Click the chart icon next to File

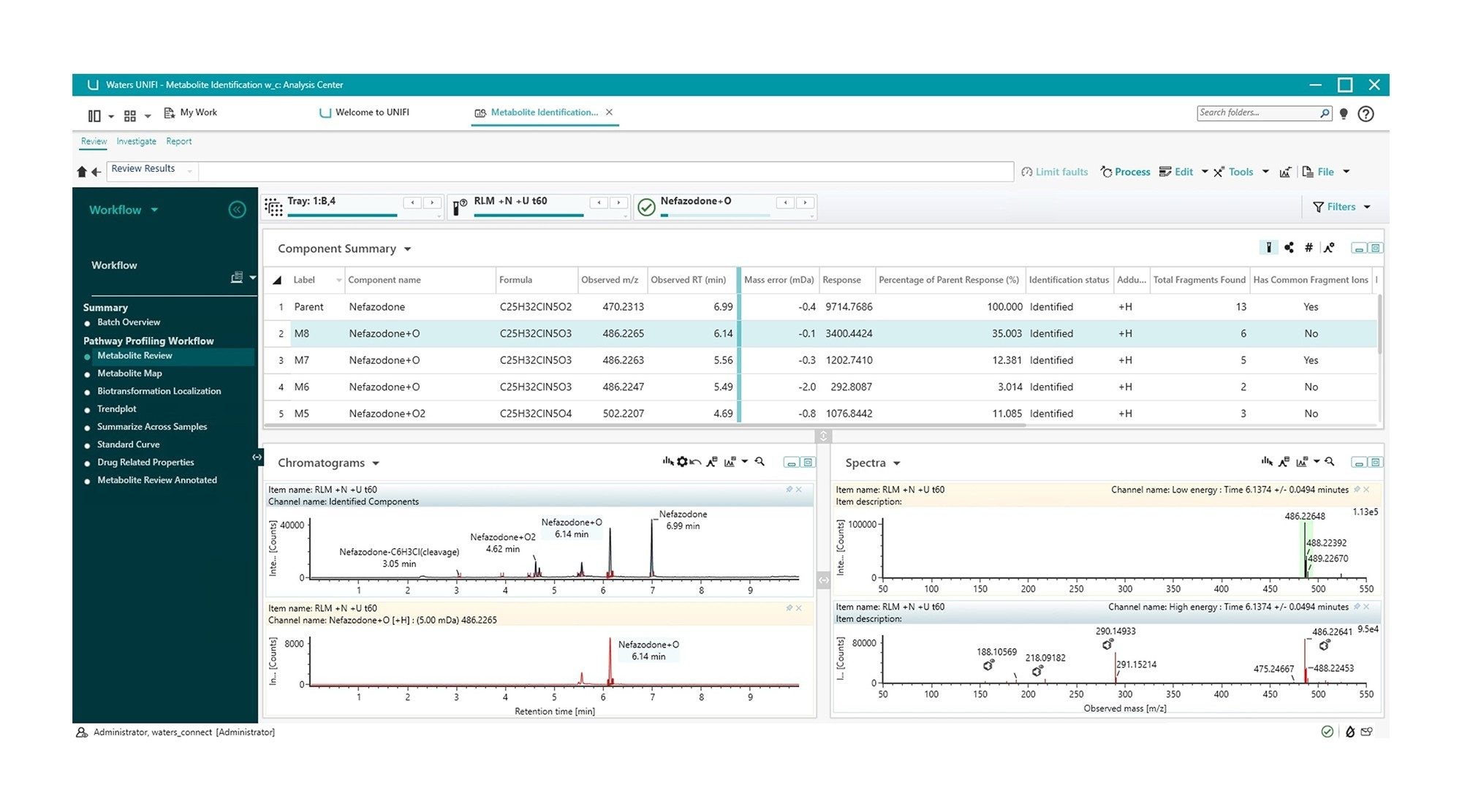pyautogui.click(x=1285, y=172)
